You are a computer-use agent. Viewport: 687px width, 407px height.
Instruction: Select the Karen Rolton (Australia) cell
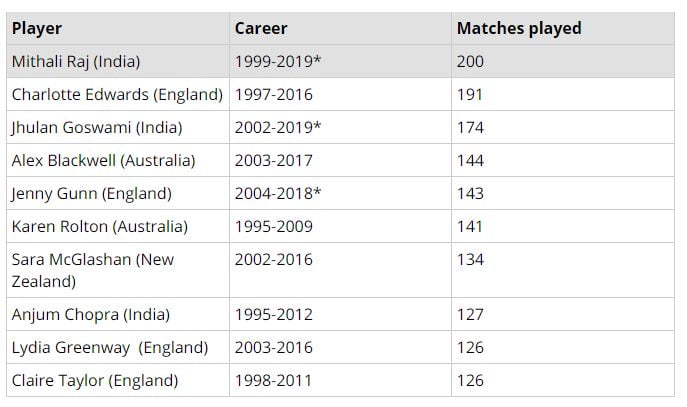[99, 226]
